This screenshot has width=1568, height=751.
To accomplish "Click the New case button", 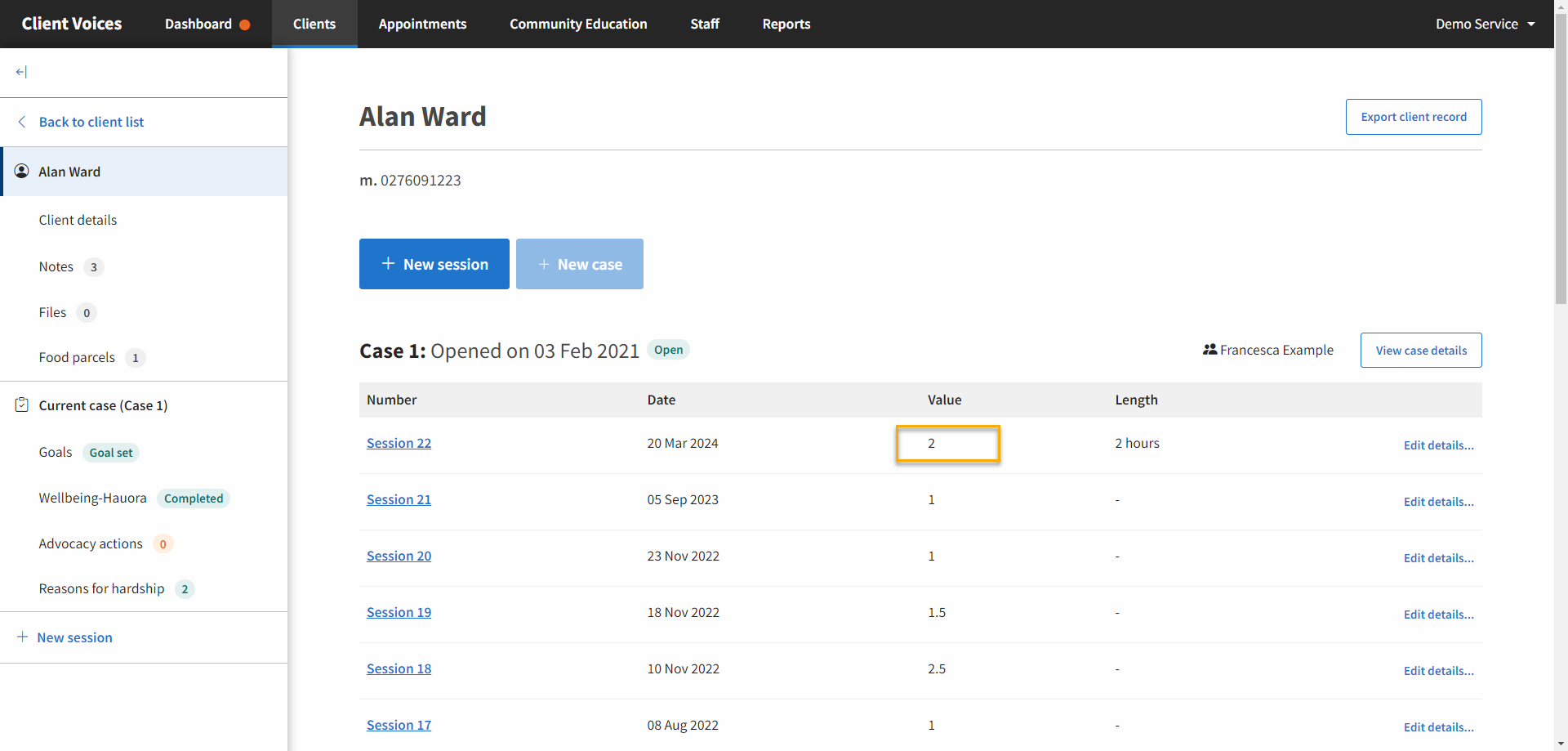I will [x=580, y=264].
